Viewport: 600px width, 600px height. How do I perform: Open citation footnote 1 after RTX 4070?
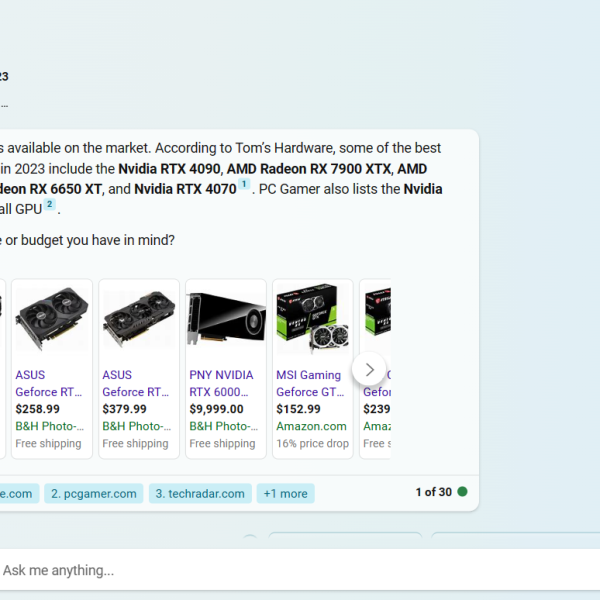tap(244, 184)
